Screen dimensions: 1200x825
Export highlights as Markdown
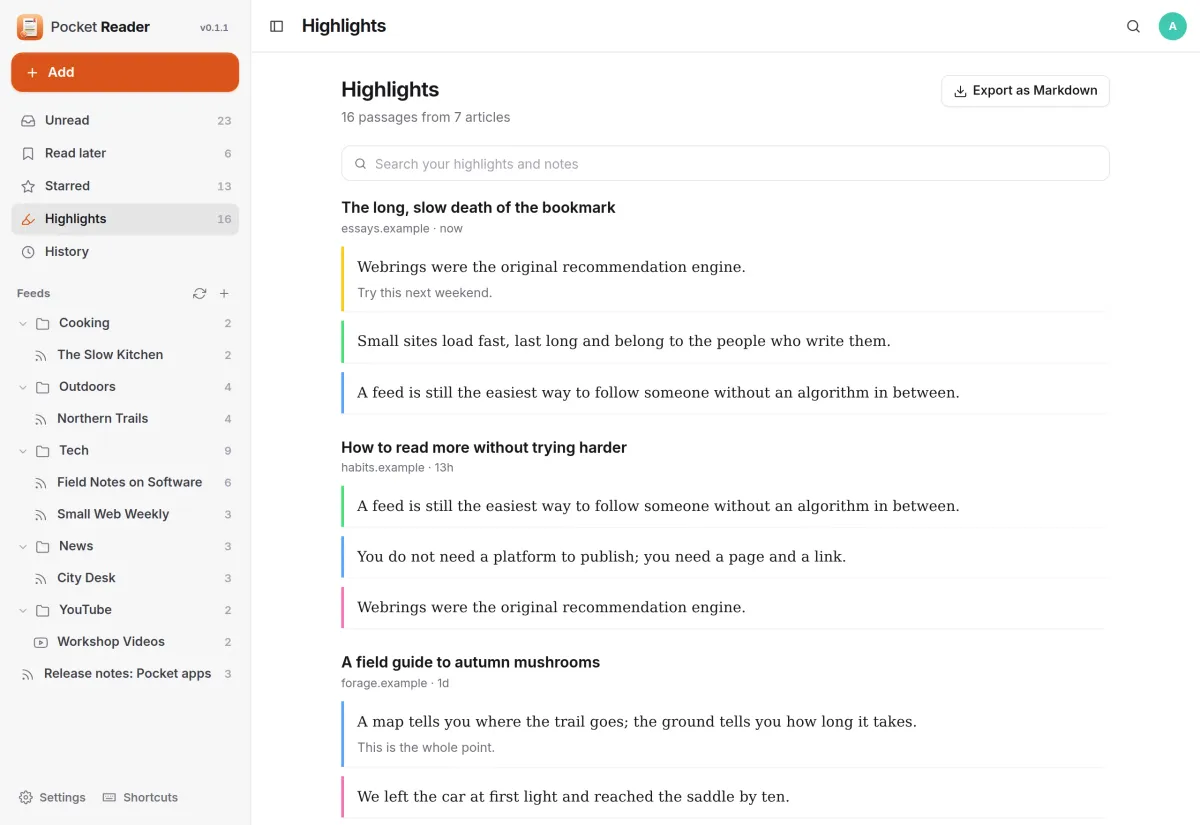tap(1025, 90)
